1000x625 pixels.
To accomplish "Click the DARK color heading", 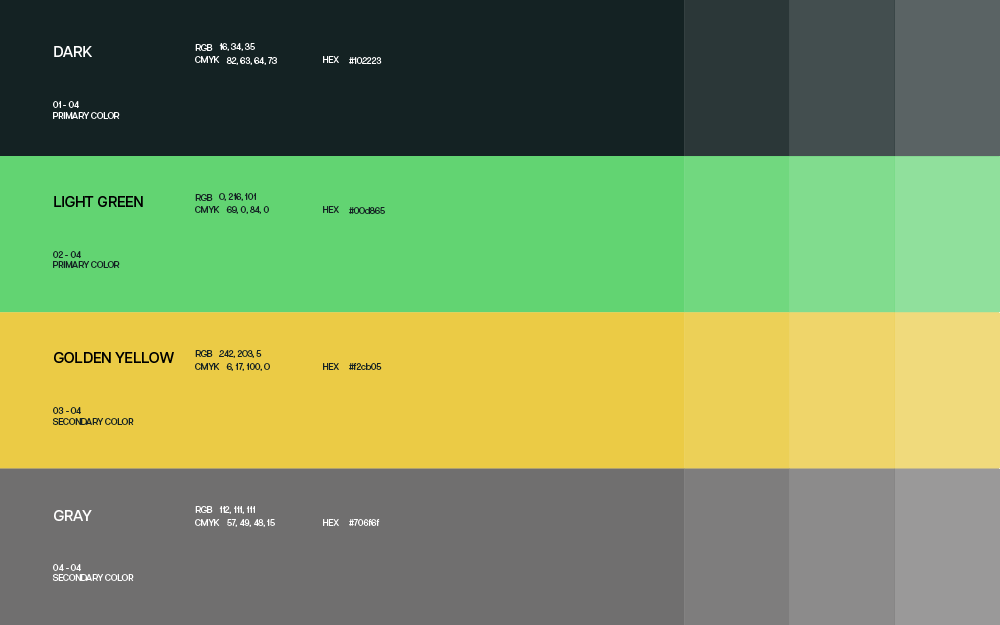I will point(72,52).
